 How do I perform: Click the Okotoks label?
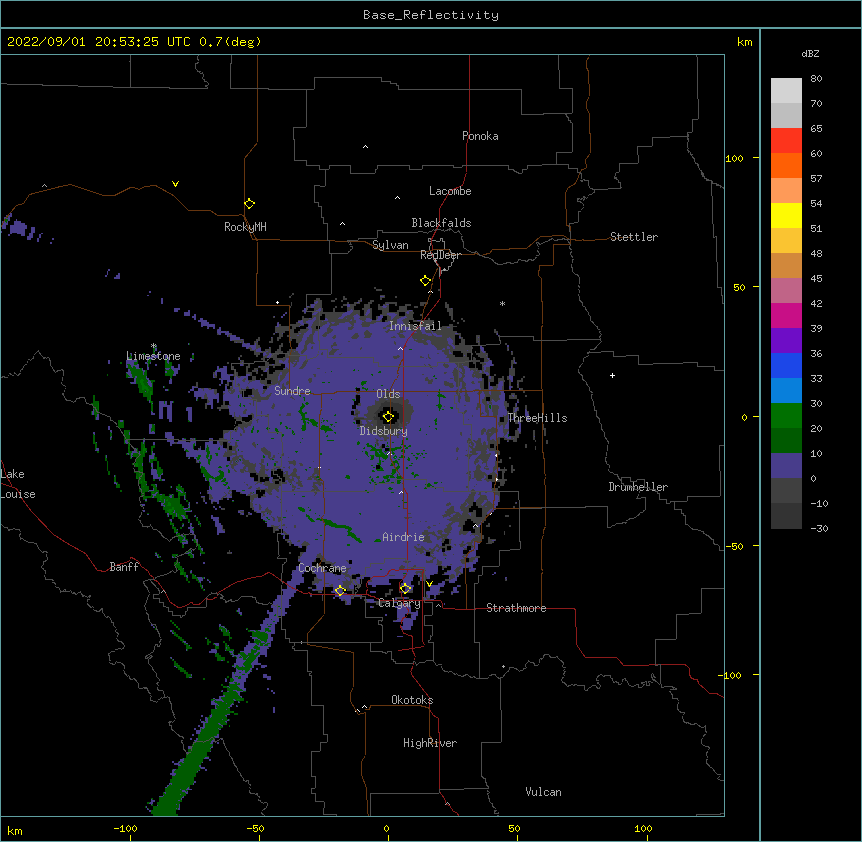(x=412, y=700)
